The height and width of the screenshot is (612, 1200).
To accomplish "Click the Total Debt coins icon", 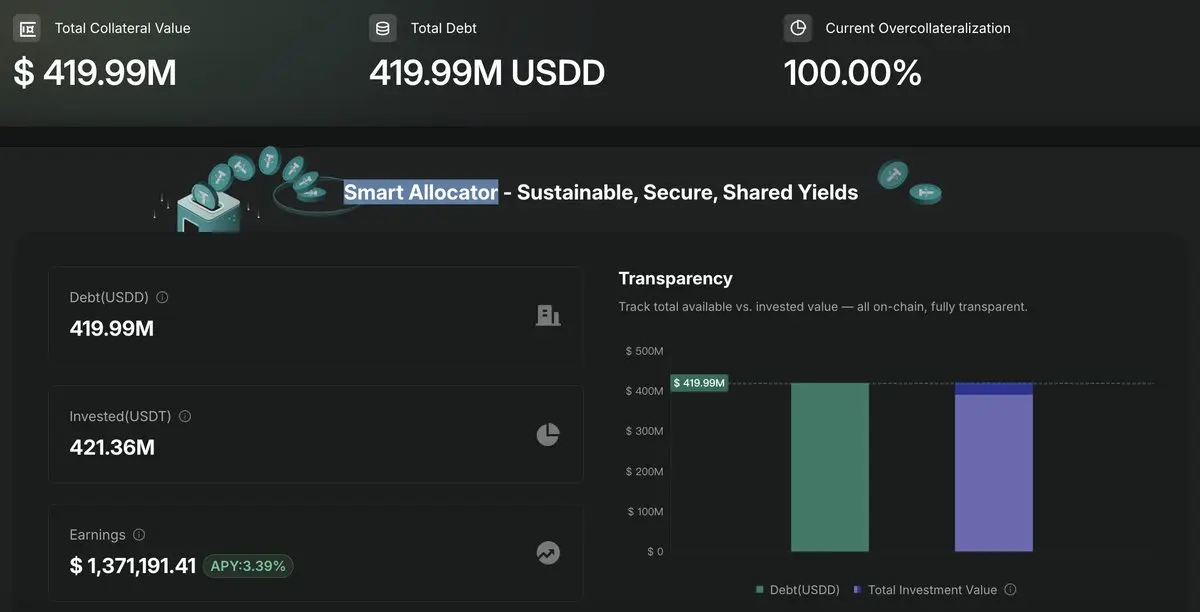I will 383,28.
